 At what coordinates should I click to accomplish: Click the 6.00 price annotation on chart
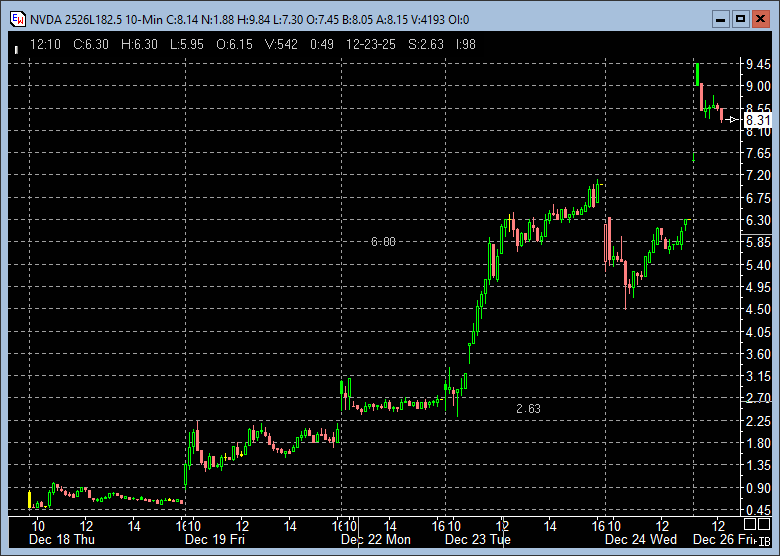click(x=383, y=242)
